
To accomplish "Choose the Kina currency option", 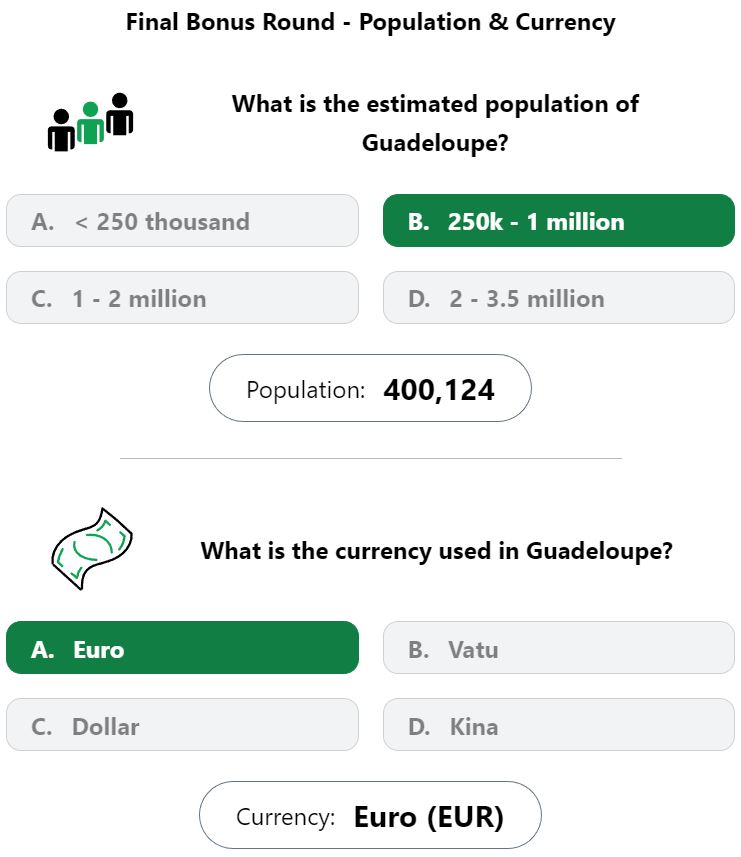I will (558, 725).
